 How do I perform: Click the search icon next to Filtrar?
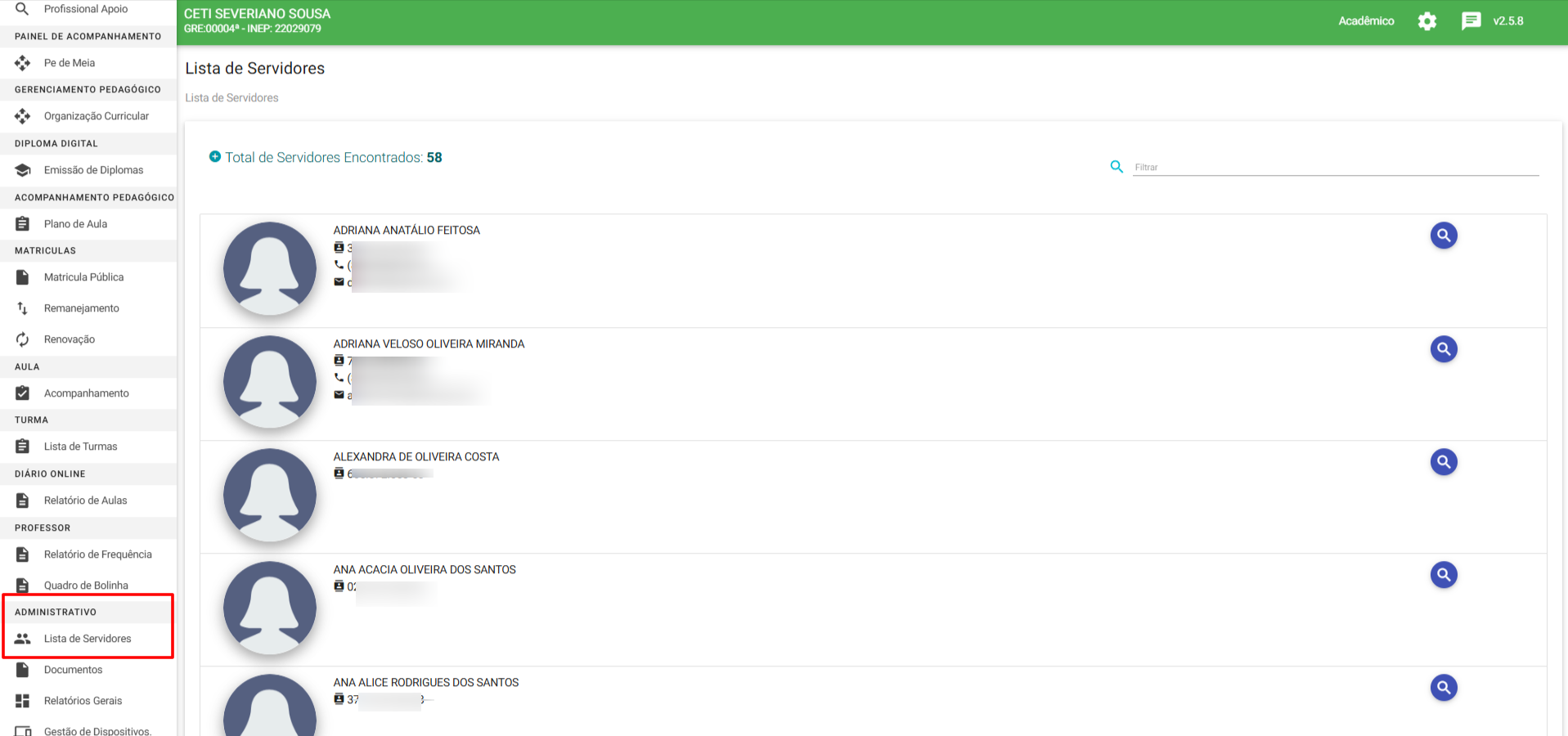pos(1116,167)
